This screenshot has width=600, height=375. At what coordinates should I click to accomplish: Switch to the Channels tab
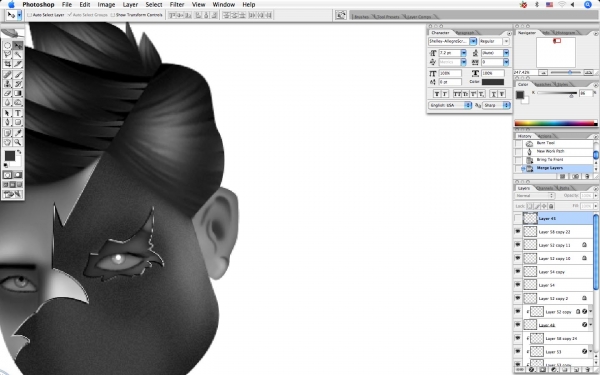(x=545, y=188)
